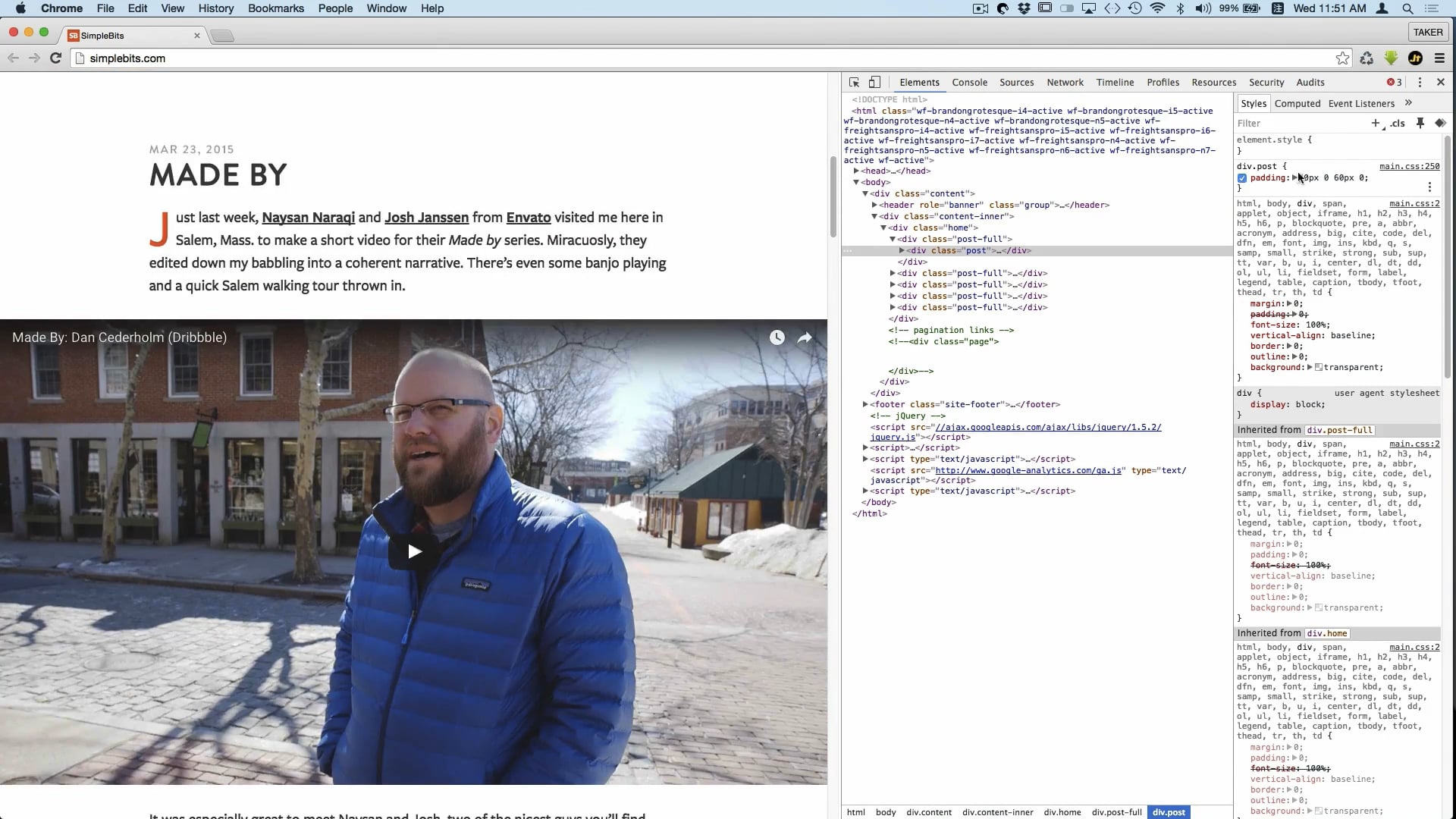This screenshot has height=819, width=1456.
Task: Toggle device mode icon in DevTools
Action: [x=874, y=82]
